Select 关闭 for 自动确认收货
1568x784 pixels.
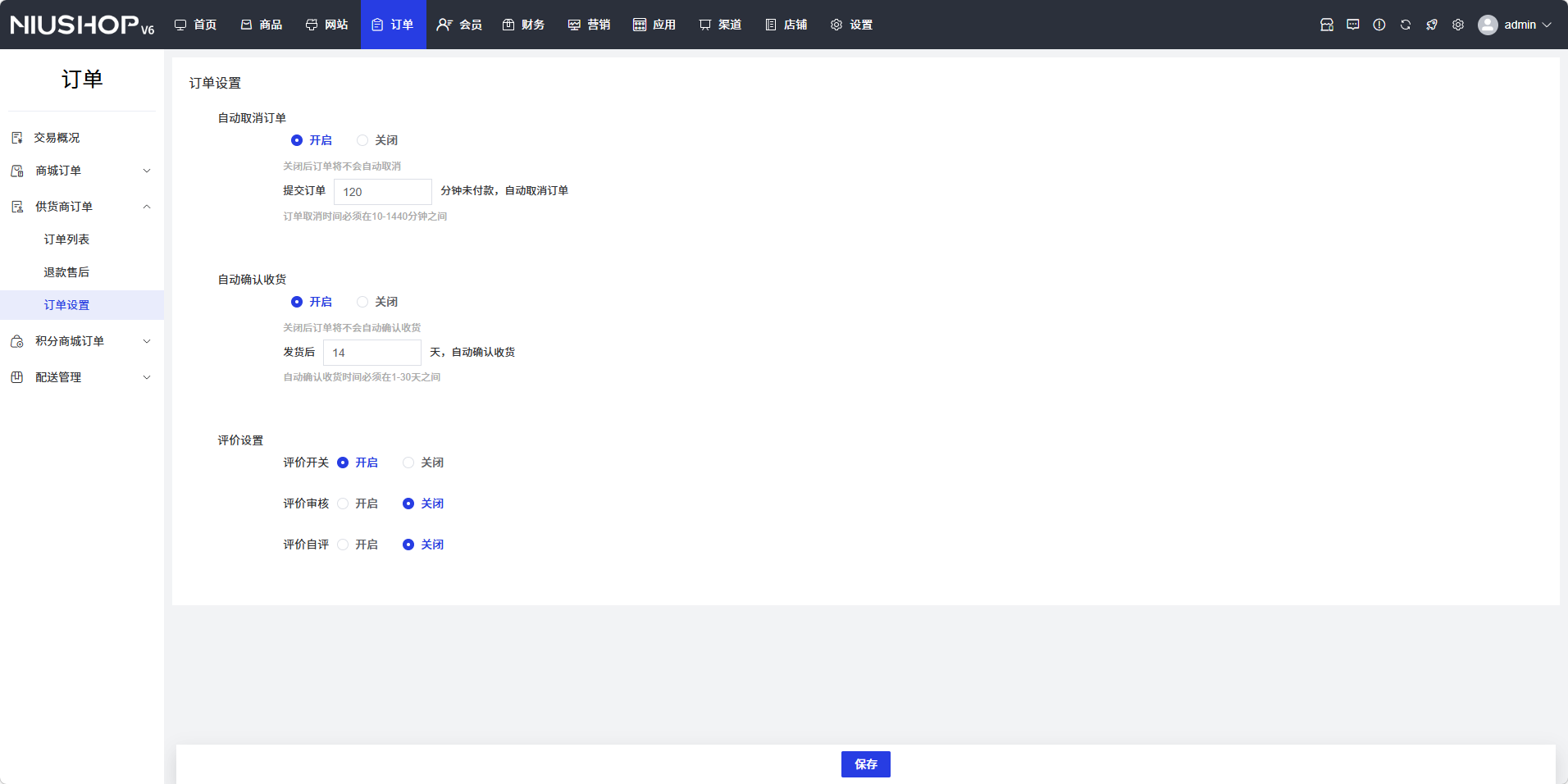(377, 302)
